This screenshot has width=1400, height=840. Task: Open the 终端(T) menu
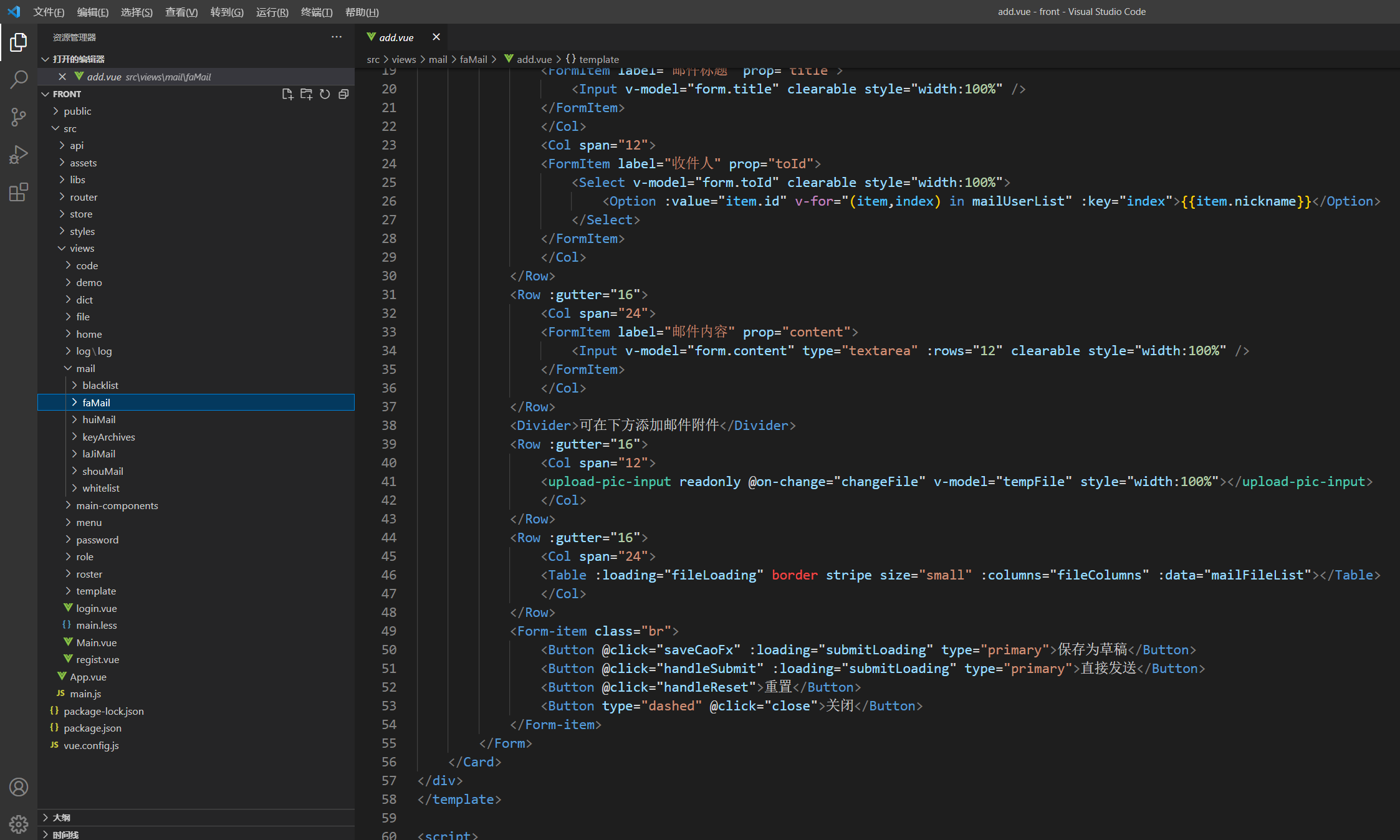pyautogui.click(x=317, y=12)
